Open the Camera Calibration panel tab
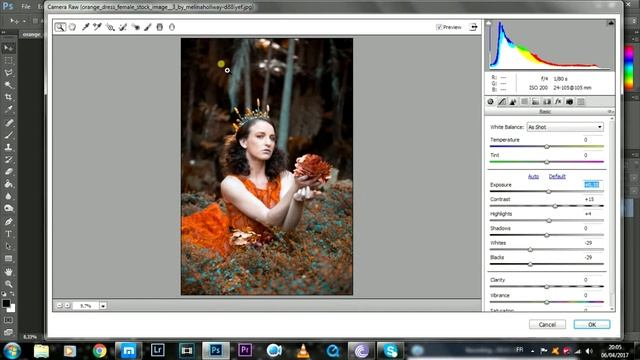 pyautogui.click(x=569, y=102)
